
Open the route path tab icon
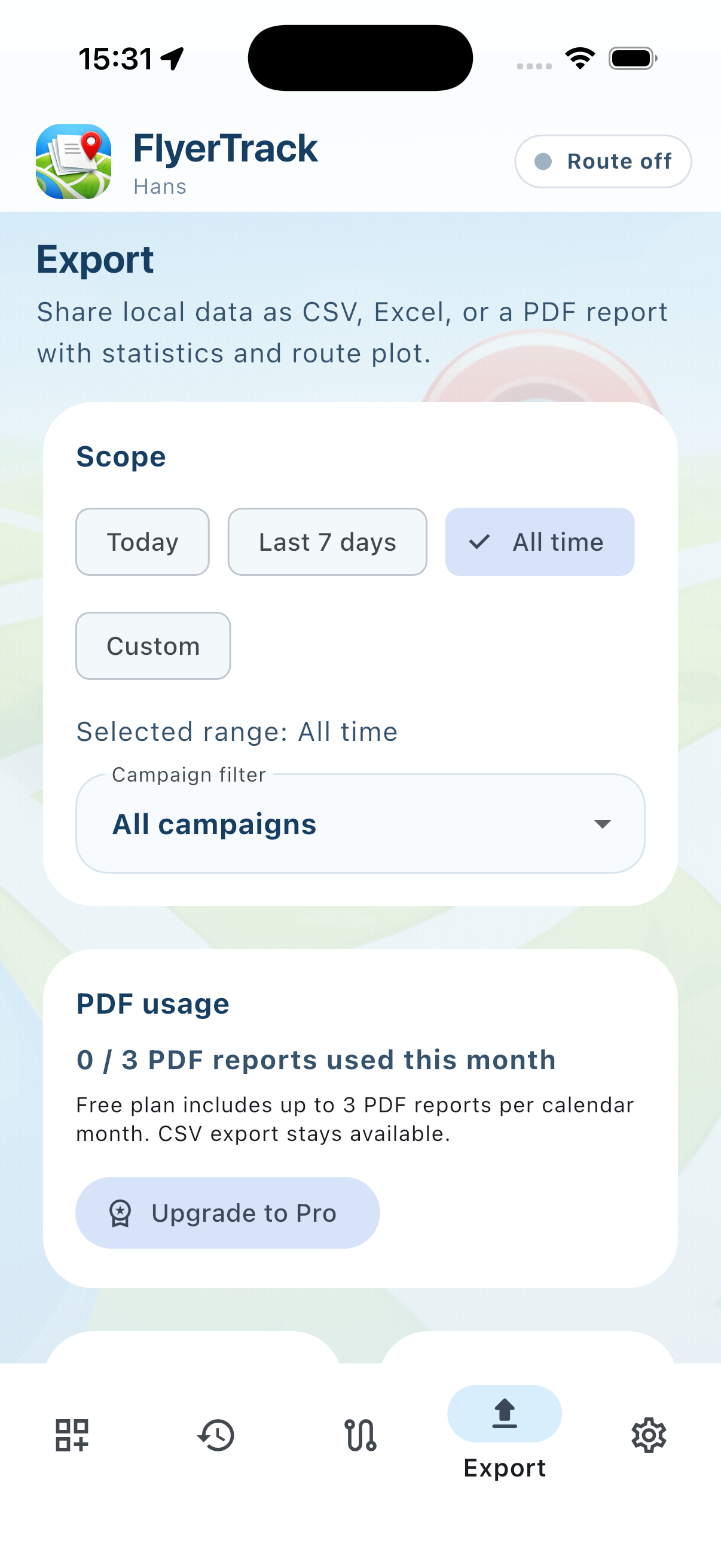click(360, 1435)
